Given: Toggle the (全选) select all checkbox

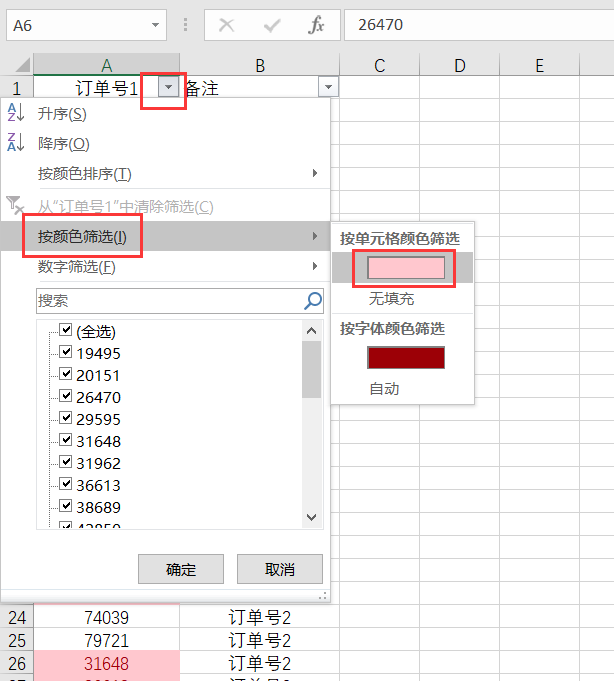Looking at the screenshot, I should pos(66,330).
